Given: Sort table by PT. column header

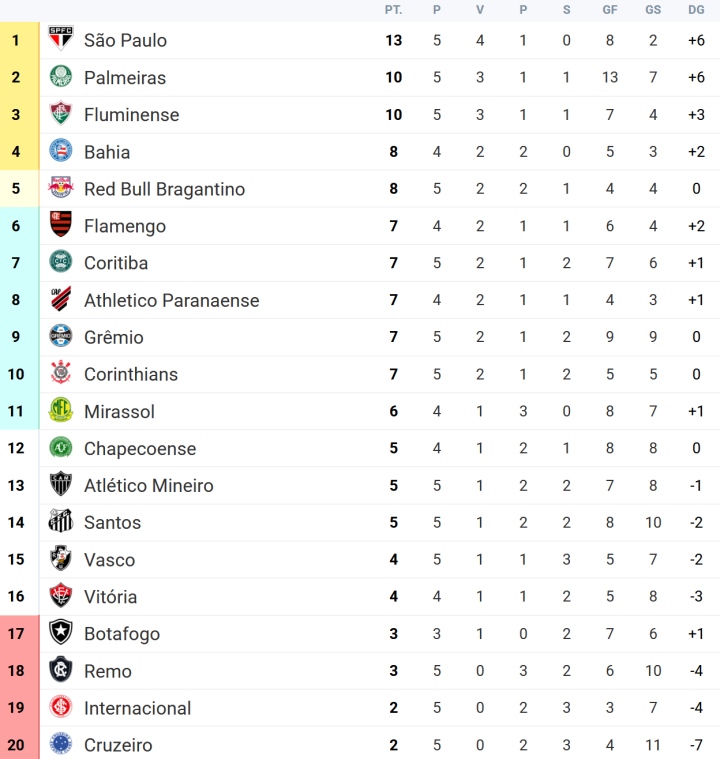Looking at the screenshot, I should coord(393,10).
